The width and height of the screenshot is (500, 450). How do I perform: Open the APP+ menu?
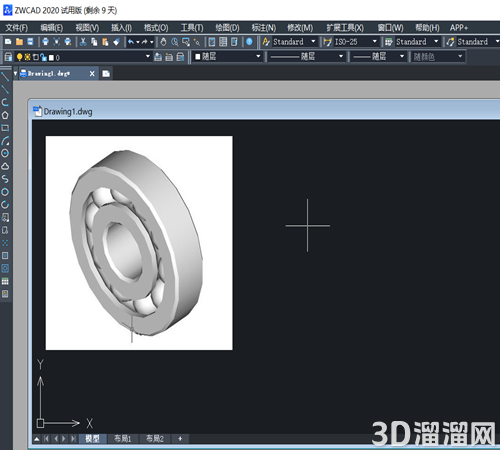(459, 28)
